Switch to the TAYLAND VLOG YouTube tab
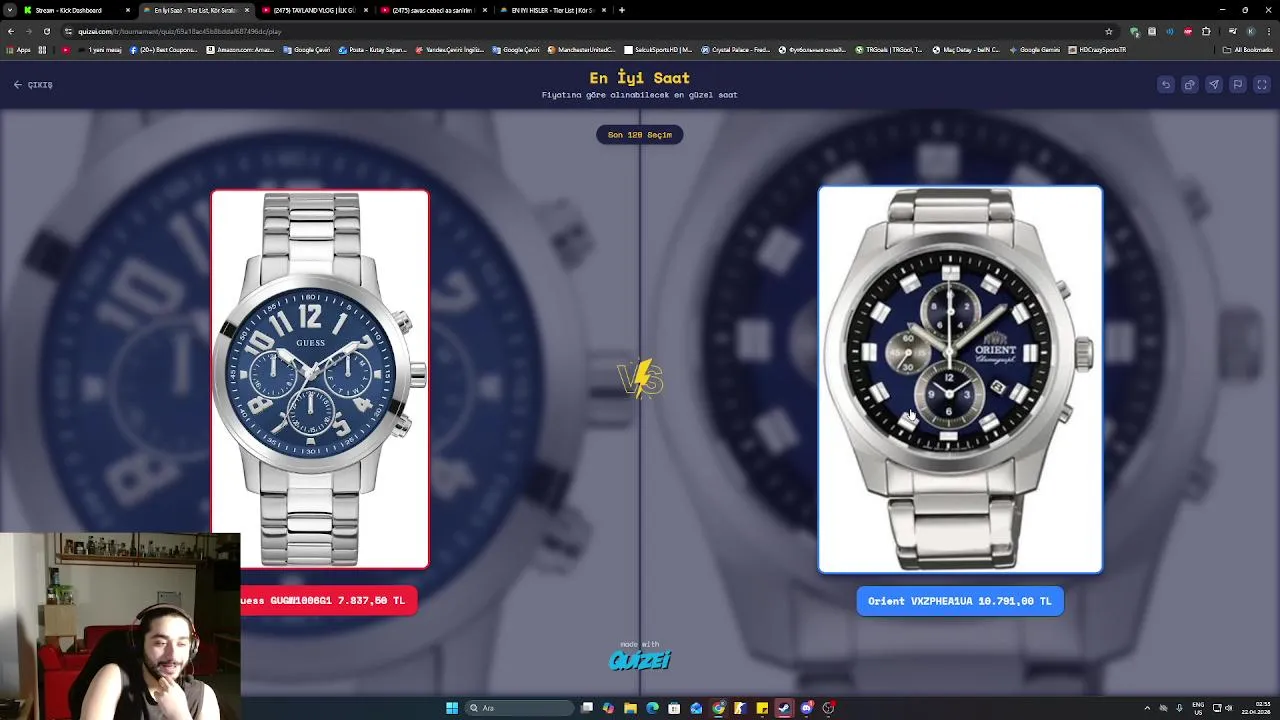The image size is (1280, 720). 315,10
